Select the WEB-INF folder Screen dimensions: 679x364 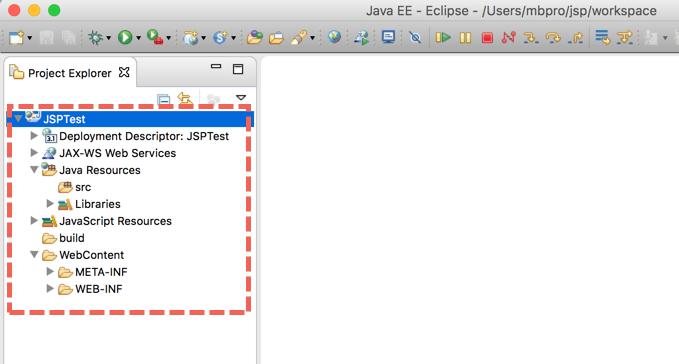tap(98, 289)
